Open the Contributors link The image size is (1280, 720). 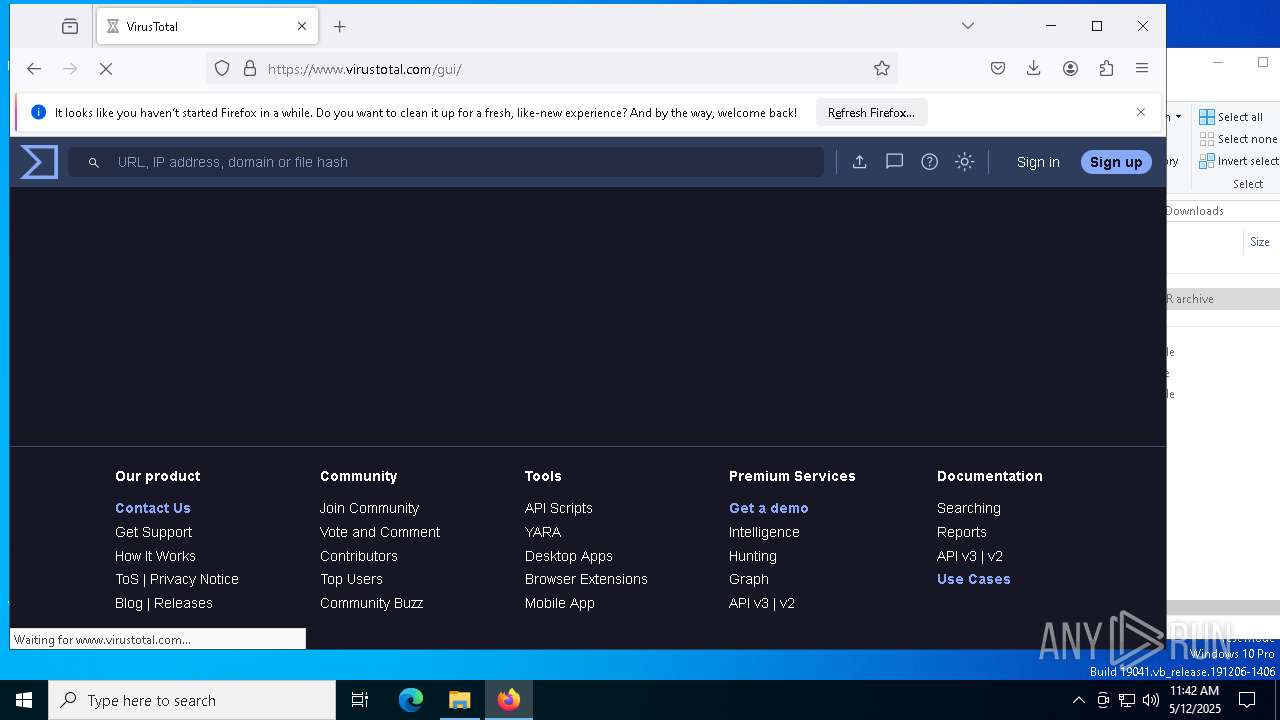point(359,556)
